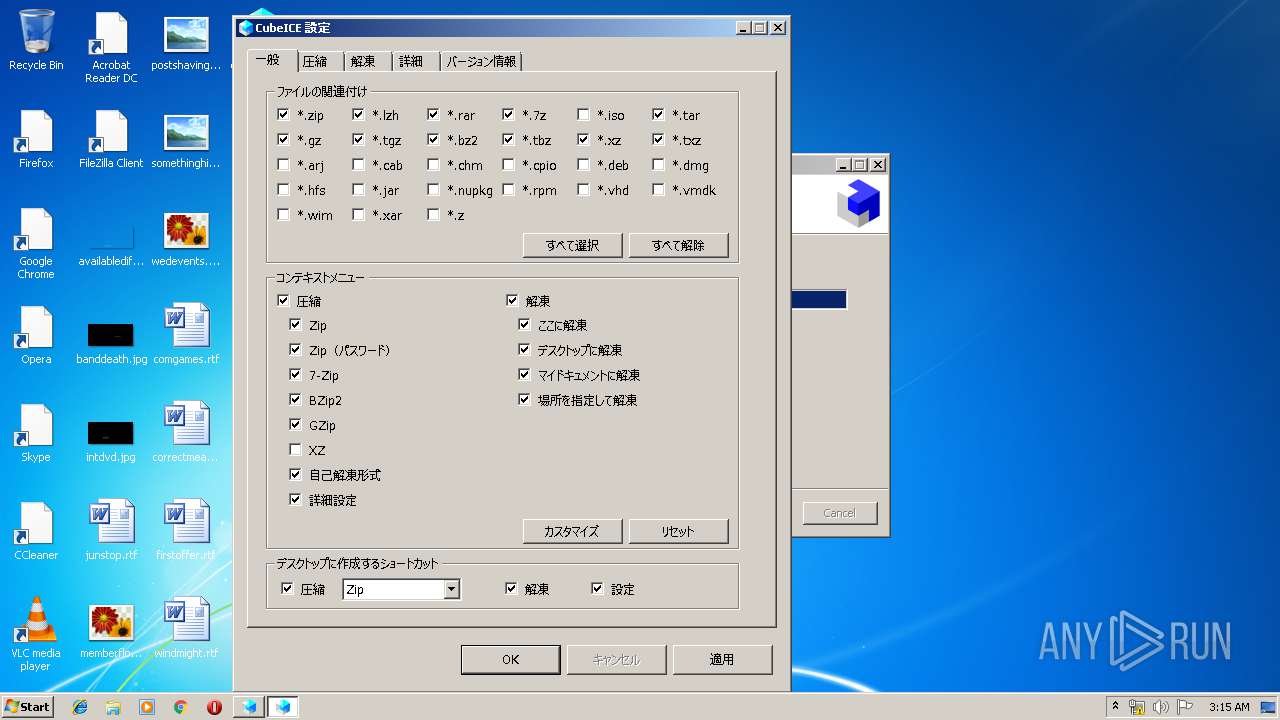Select windmight.rtf document icon
1280x720 pixels.
186,629
